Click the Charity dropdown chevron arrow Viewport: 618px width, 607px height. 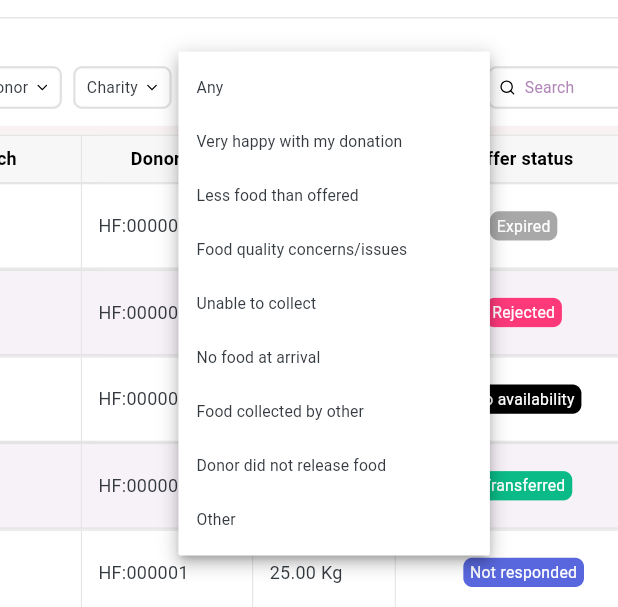click(x=152, y=87)
